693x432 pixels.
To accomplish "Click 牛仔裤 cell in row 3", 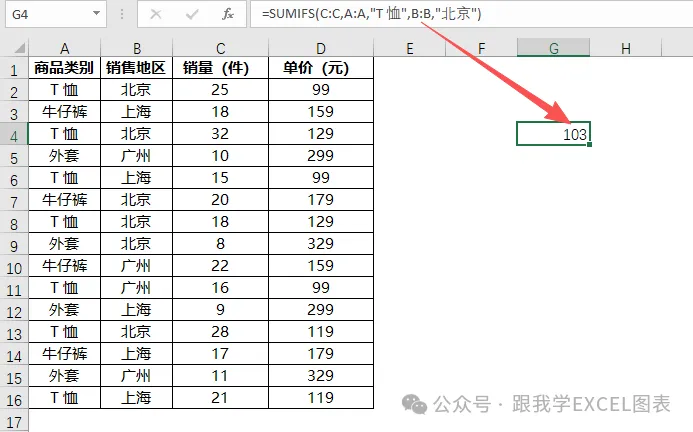I will coord(65,112).
